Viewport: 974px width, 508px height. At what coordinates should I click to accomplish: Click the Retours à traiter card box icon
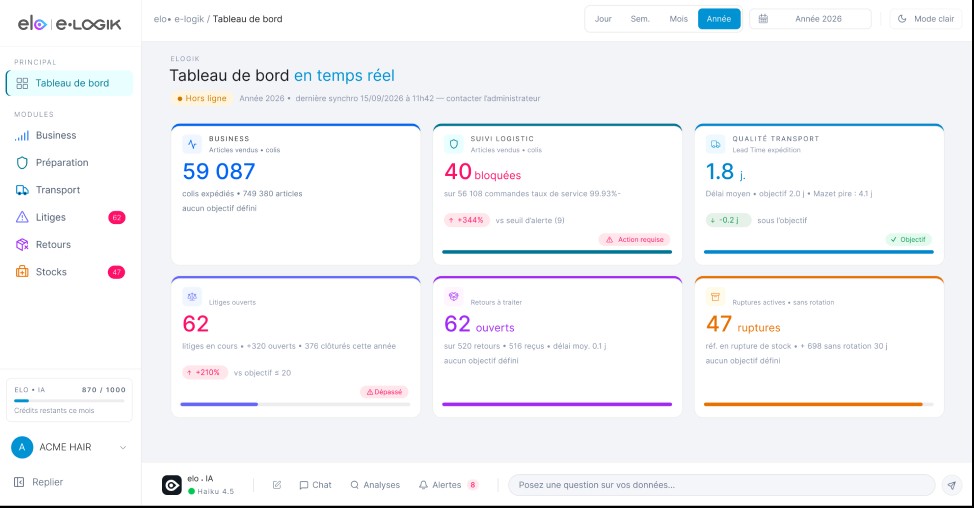[453, 297]
